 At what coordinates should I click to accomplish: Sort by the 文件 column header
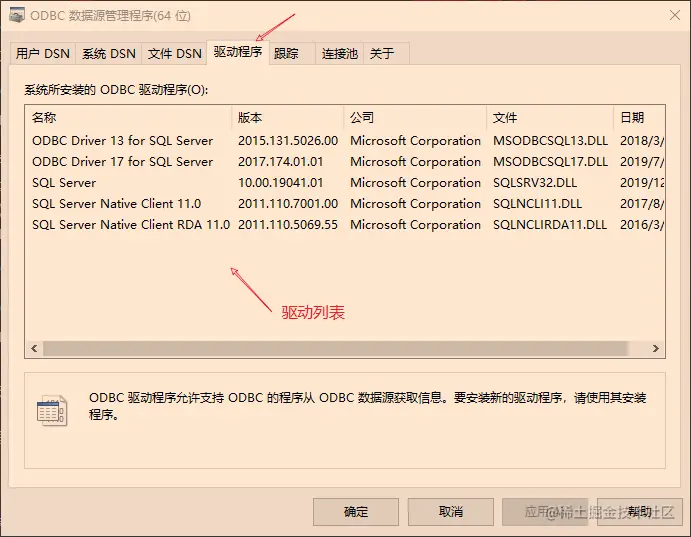550,118
